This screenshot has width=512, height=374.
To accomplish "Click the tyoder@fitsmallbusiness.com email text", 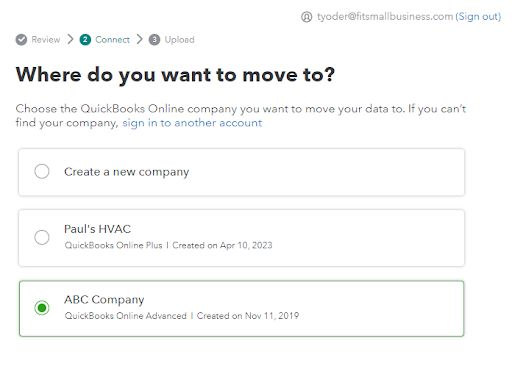I will pos(385,16).
